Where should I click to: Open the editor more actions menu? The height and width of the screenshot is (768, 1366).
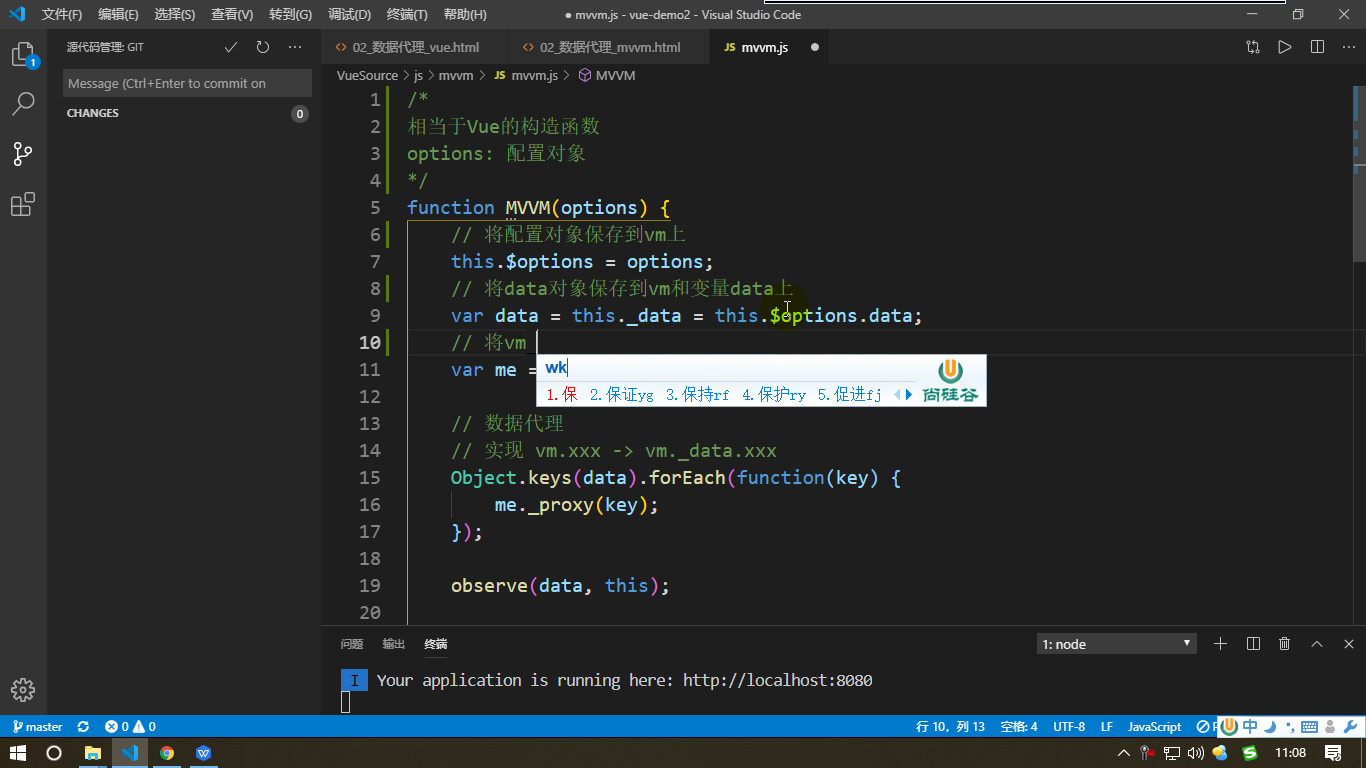pos(1347,47)
